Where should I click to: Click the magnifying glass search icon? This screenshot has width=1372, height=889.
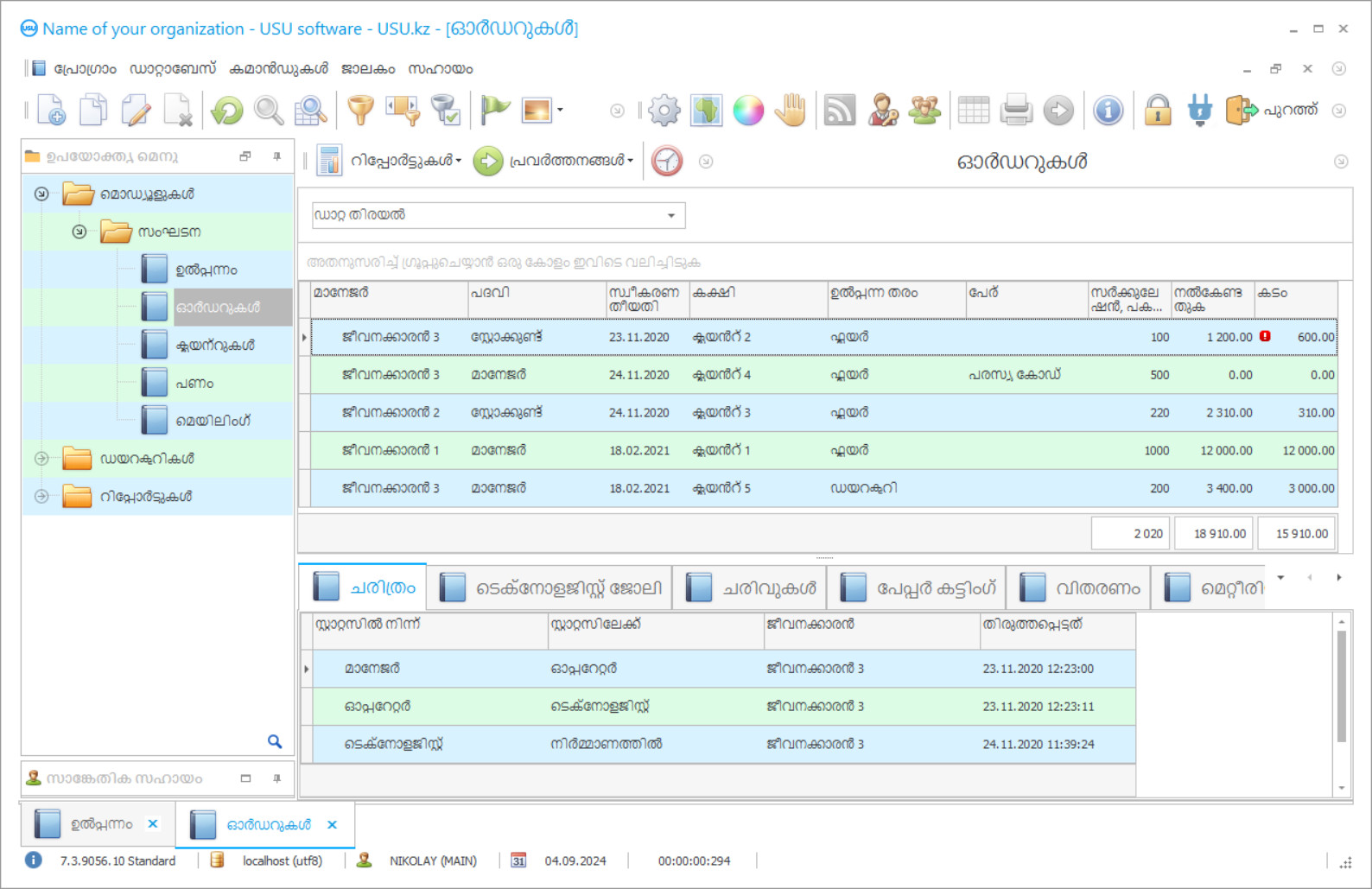click(x=269, y=111)
